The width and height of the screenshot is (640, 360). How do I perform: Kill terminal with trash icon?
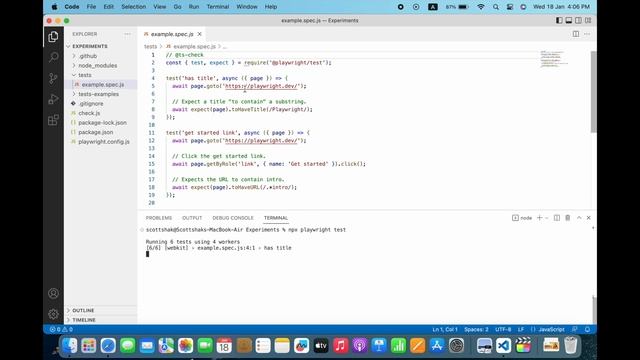[x=568, y=218]
